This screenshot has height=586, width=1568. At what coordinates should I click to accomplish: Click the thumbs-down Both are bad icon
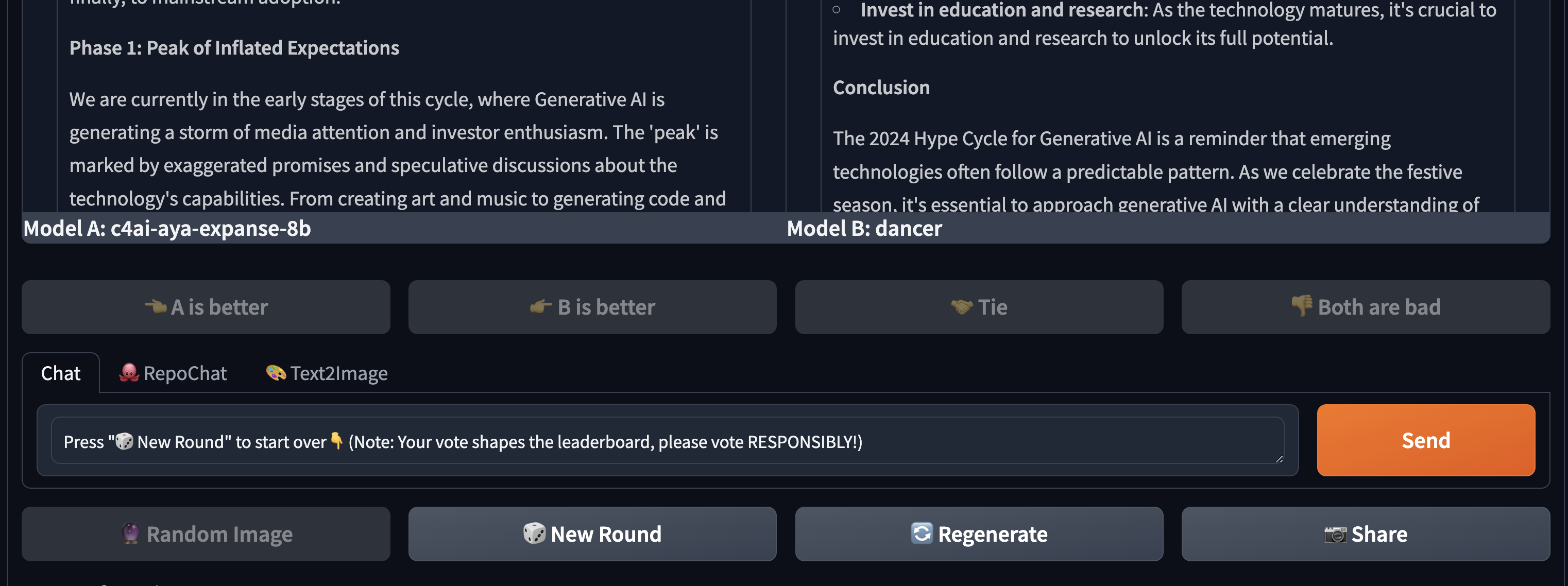1301,306
